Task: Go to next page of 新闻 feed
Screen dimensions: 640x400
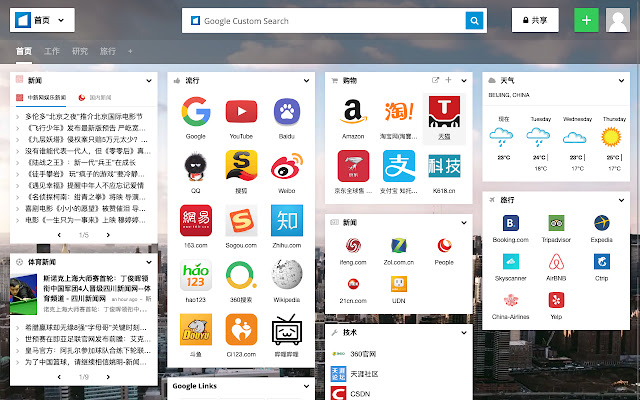Action: 108,235
